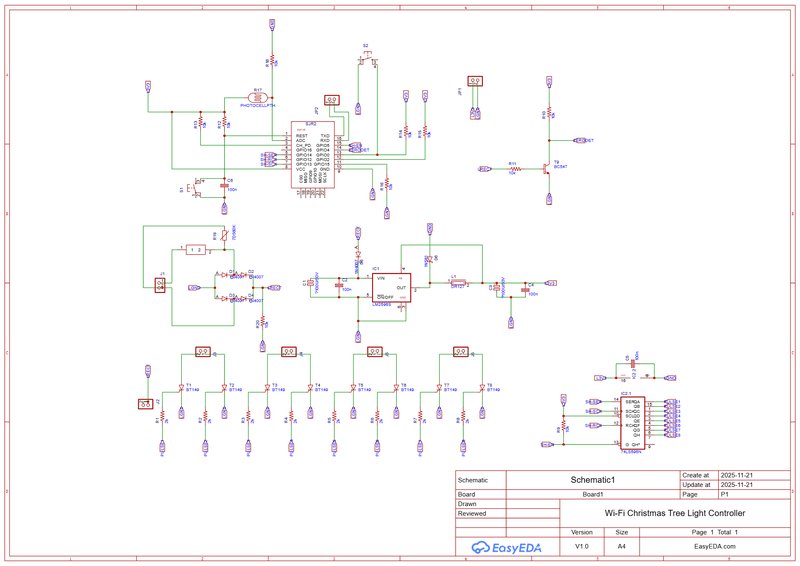
Task: Select resistor R9 beside the shift register
Action: point(563,425)
